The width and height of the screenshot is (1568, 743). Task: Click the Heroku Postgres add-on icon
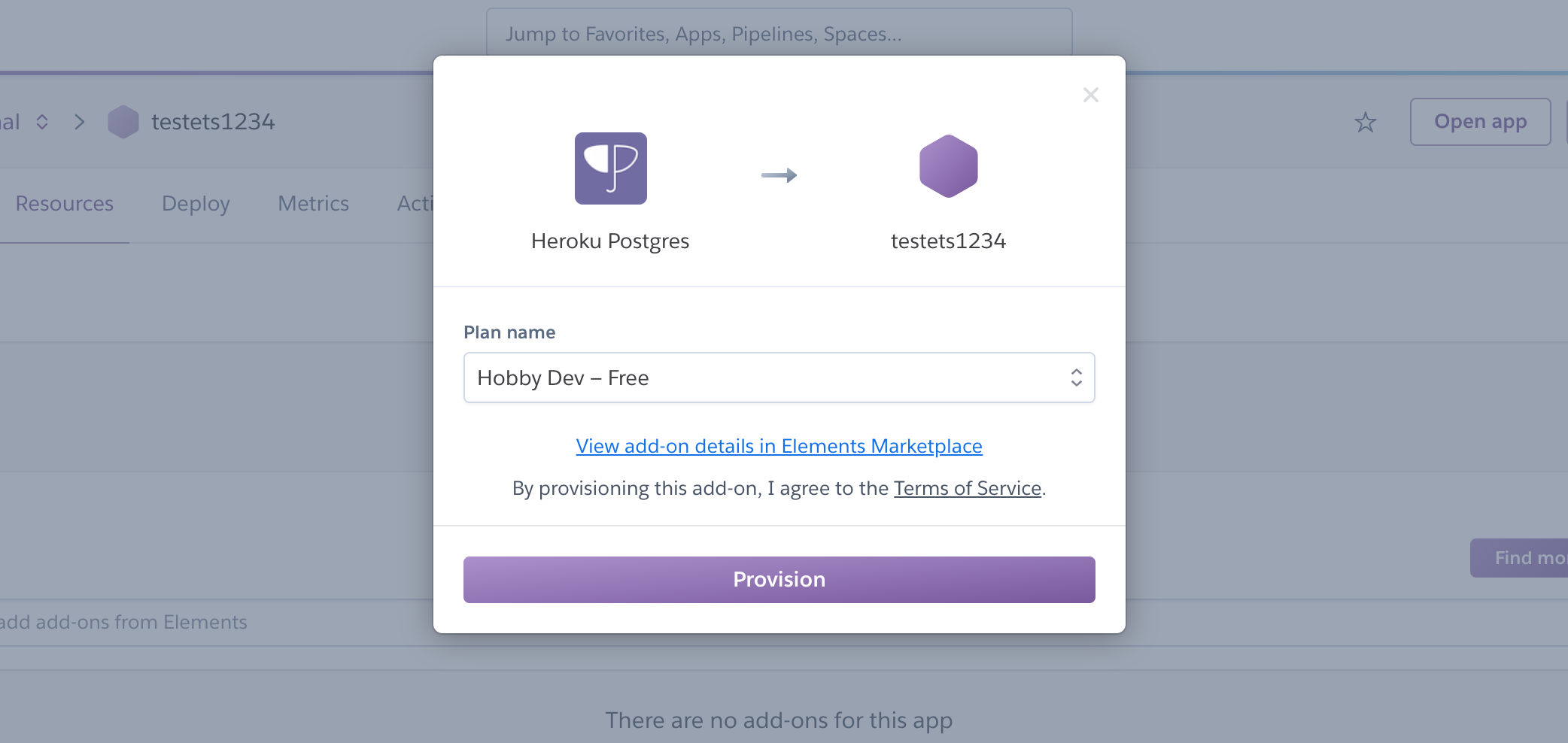click(x=611, y=168)
